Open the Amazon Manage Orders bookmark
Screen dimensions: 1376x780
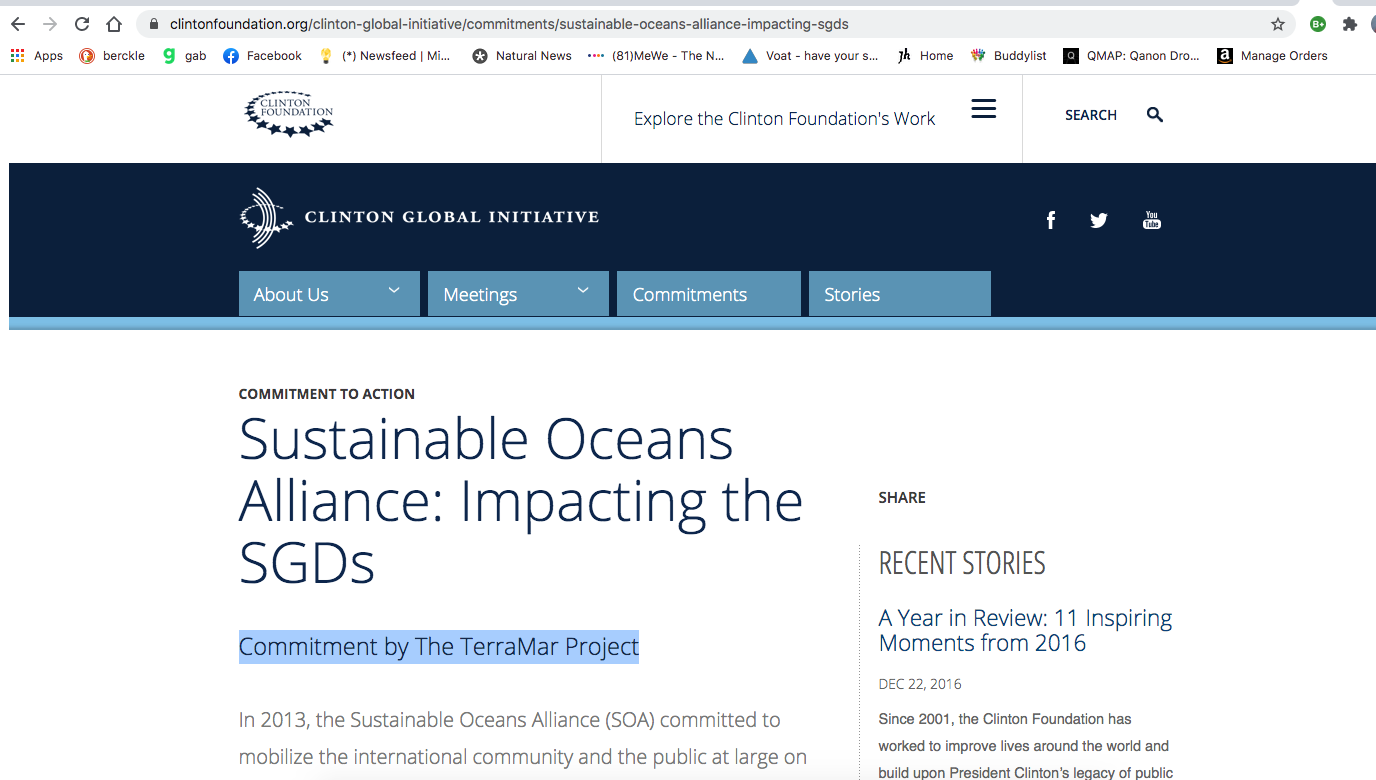click(x=1272, y=56)
